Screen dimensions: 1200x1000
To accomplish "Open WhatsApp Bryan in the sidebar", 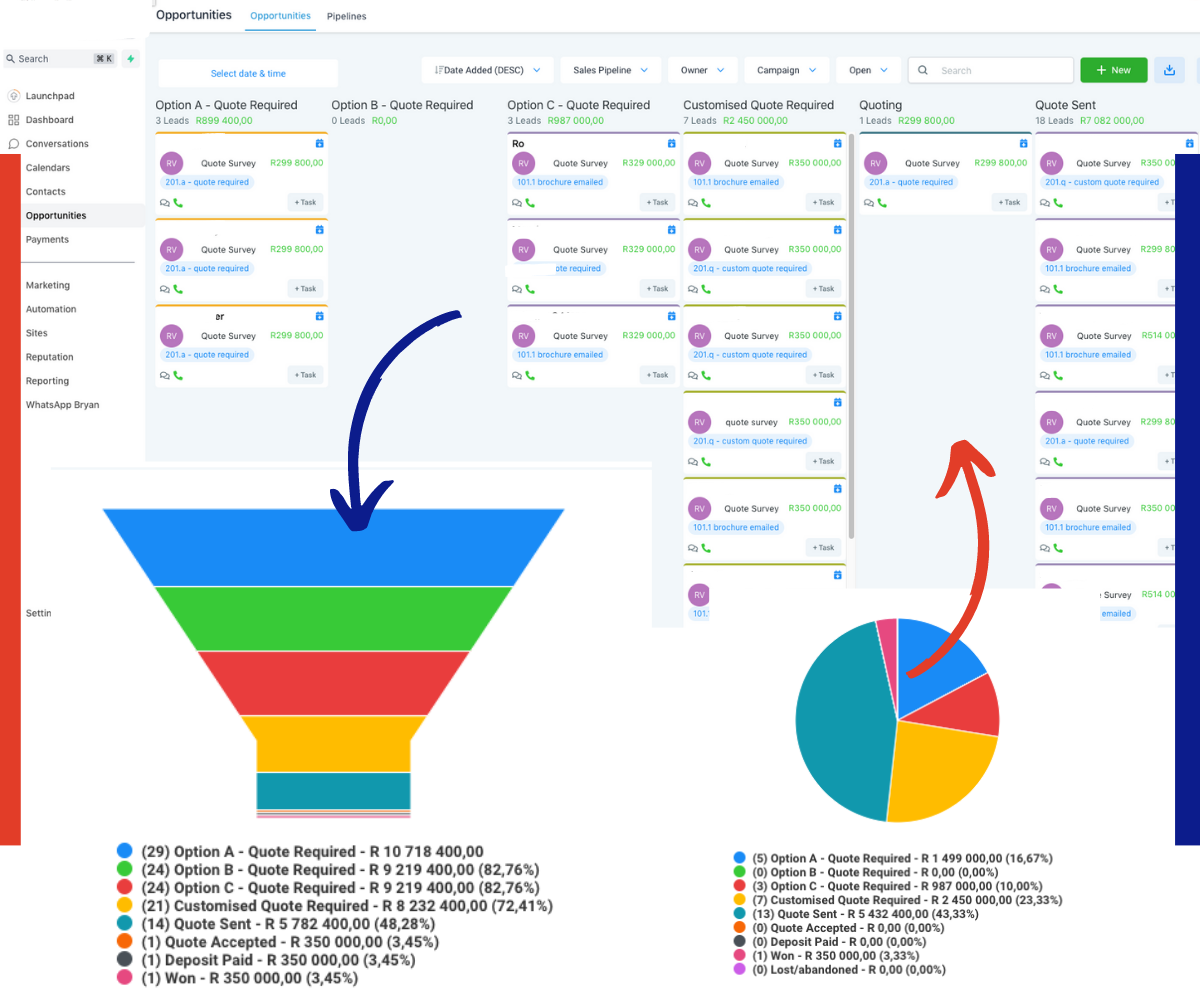I will coord(62,405).
